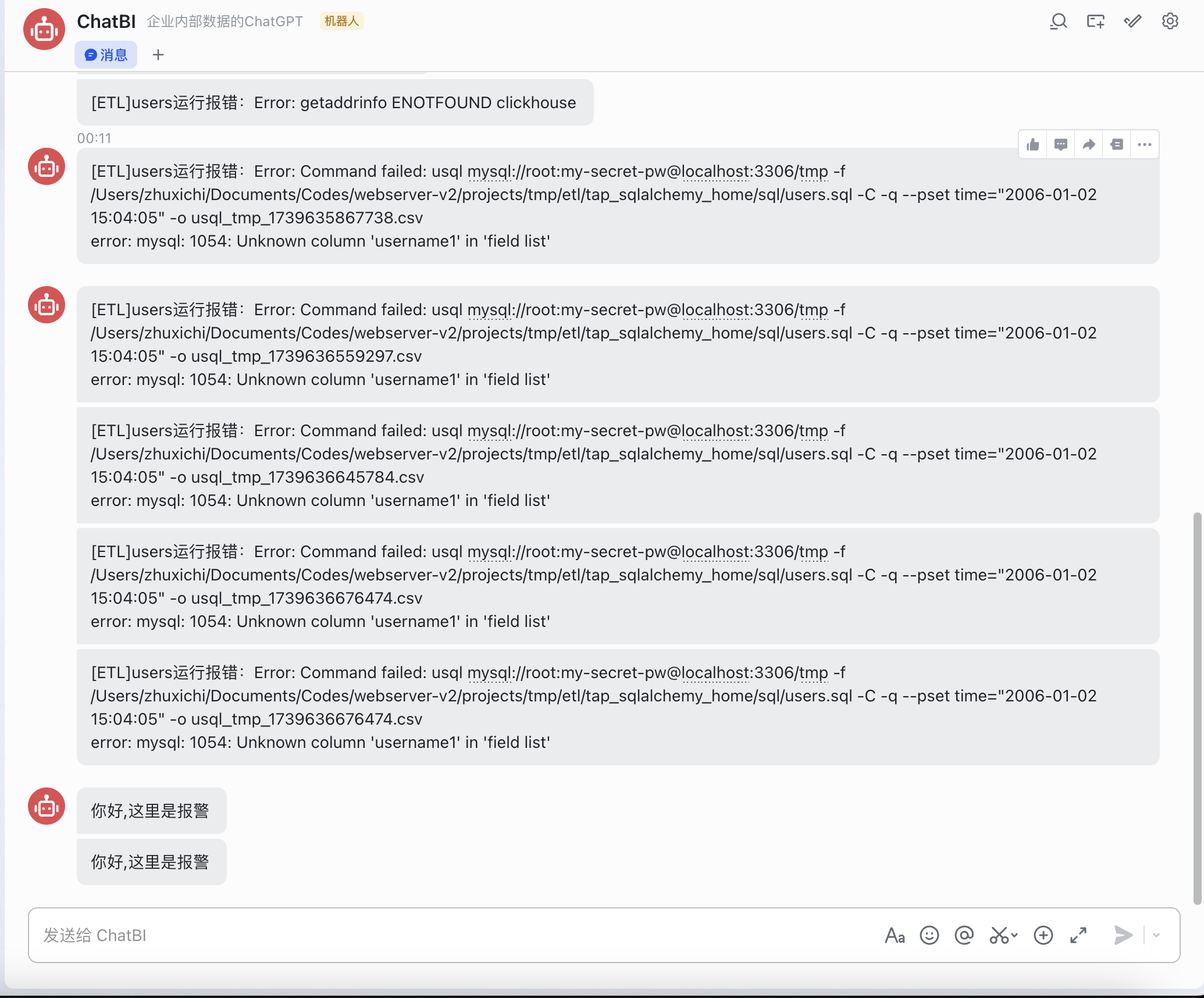Open more actions ellipsis on message
This screenshot has height=998, width=1204.
(1145, 145)
